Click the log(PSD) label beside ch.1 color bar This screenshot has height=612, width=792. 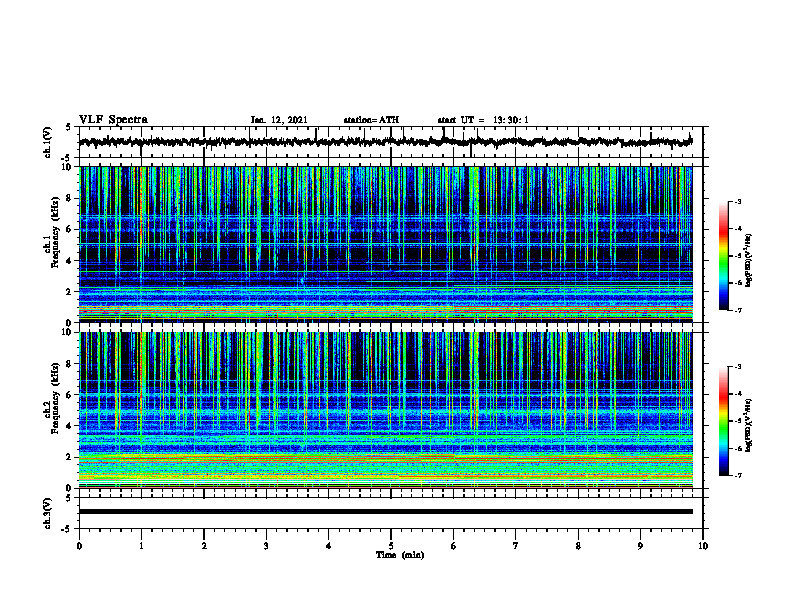pos(749,261)
